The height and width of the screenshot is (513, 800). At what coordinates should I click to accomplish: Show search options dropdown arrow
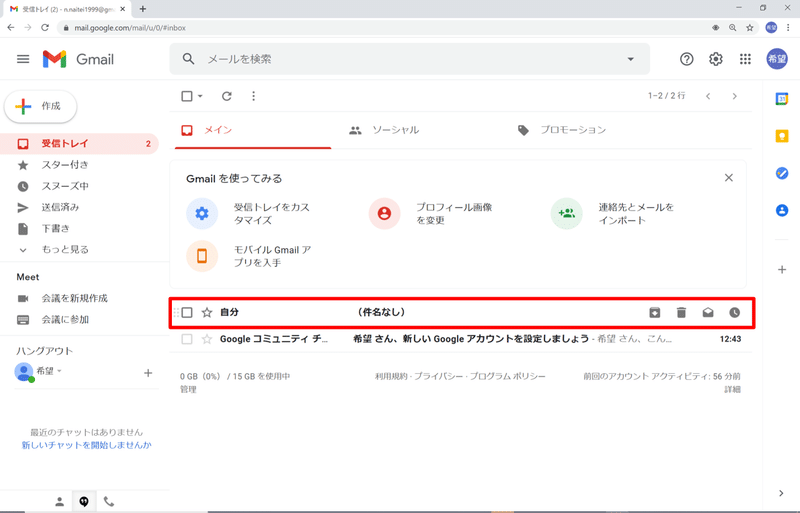tap(631, 59)
